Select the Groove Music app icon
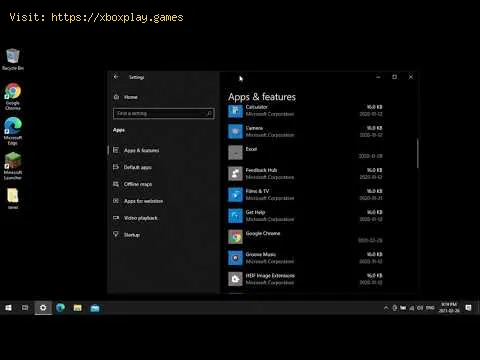This screenshot has width=480, height=360. (x=235, y=258)
